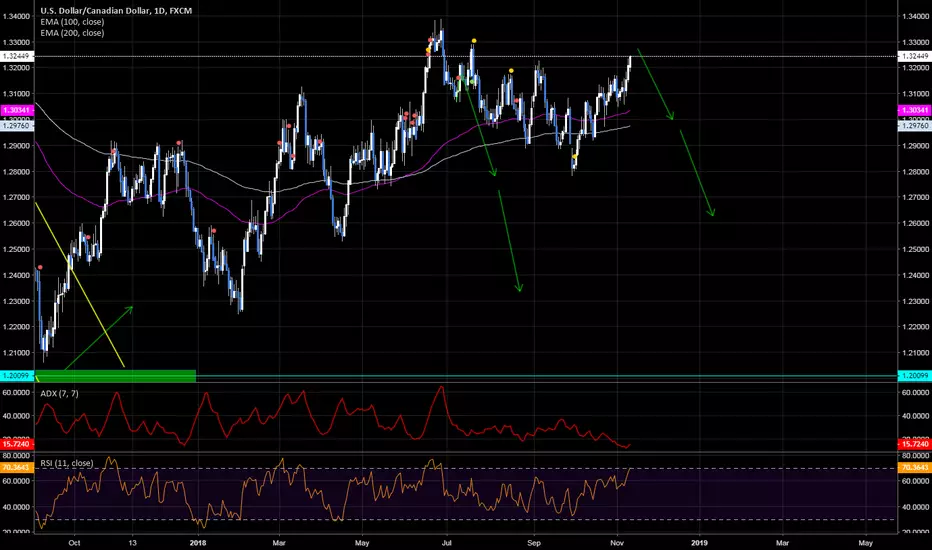Select the green rectangle at the 1.20099 level
Screen dimensions: 932x550
point(115,375)
